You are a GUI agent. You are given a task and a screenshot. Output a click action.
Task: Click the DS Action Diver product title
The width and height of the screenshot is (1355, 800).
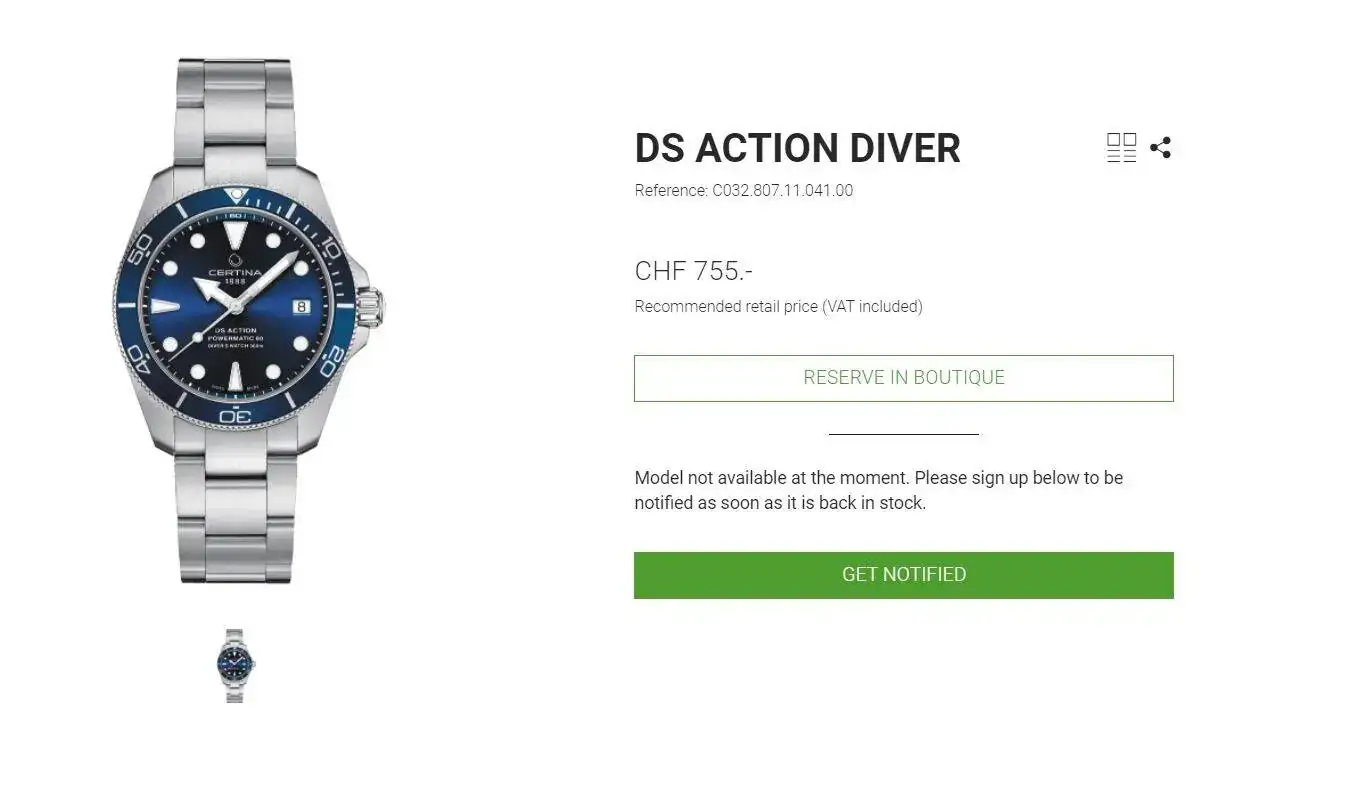pyautogui.click(x=797, y=148)
